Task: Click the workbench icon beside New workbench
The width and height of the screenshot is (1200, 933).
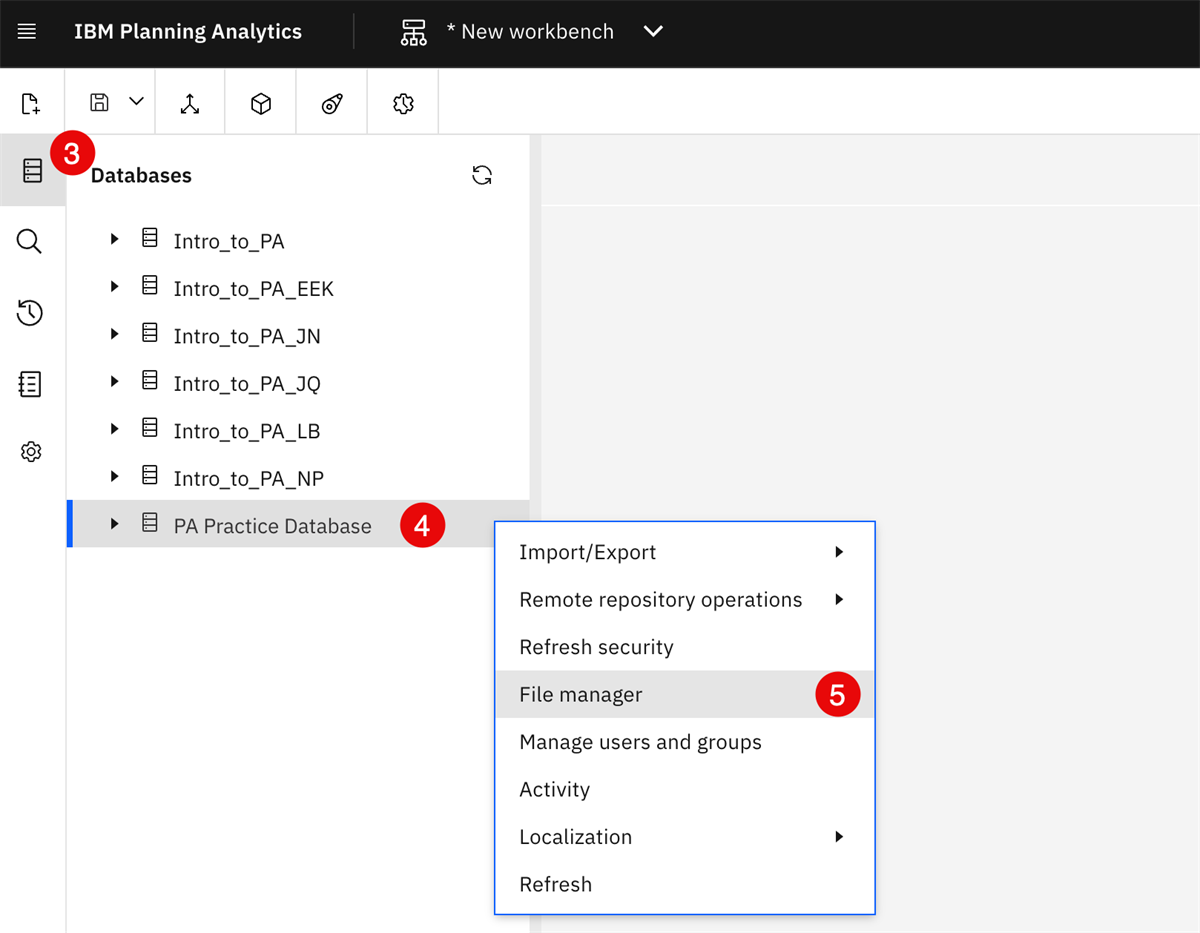Action: tap(413, 32)
